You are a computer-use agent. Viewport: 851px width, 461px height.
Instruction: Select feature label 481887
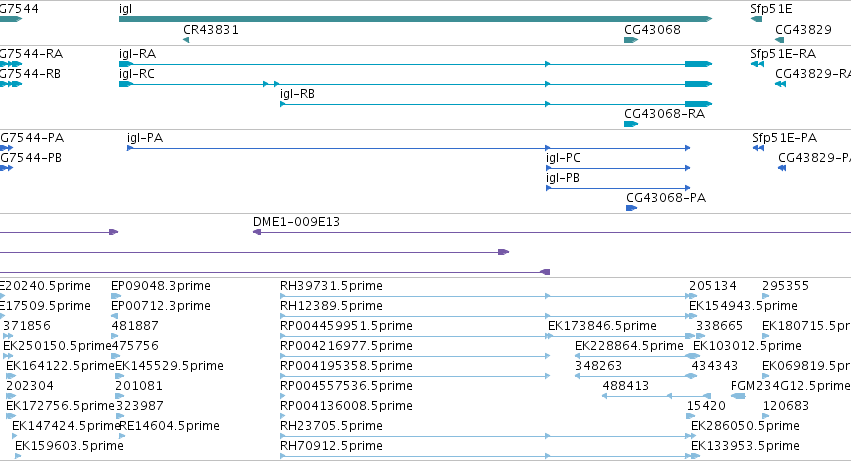135,326
